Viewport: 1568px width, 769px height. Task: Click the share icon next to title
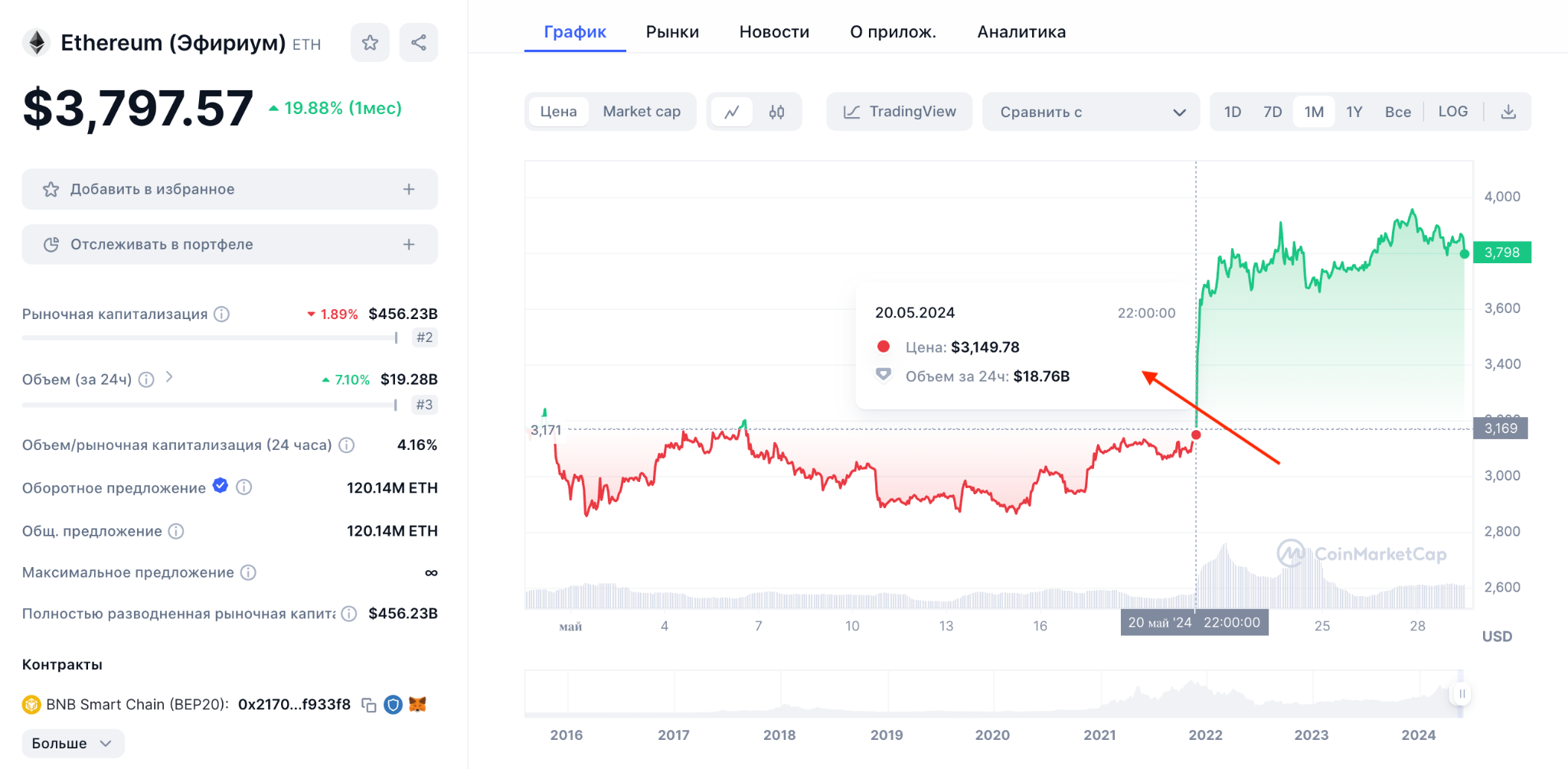[x=418, y=43]
